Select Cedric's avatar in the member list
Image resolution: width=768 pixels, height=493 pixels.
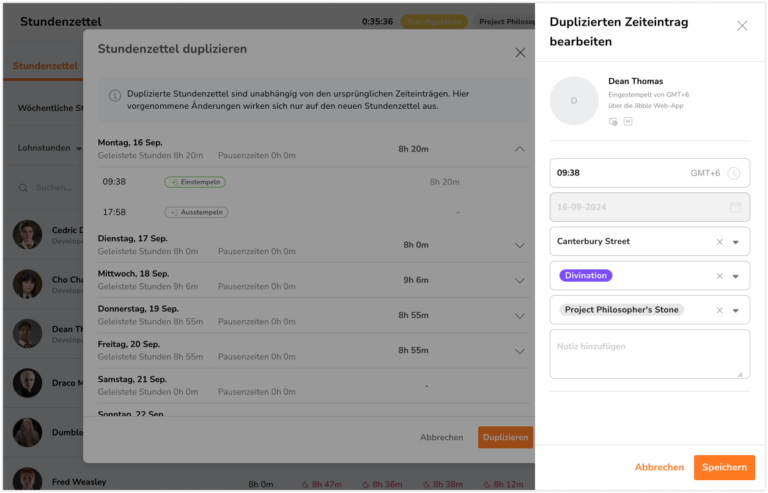pyautogui.click(x=27, y=235)
